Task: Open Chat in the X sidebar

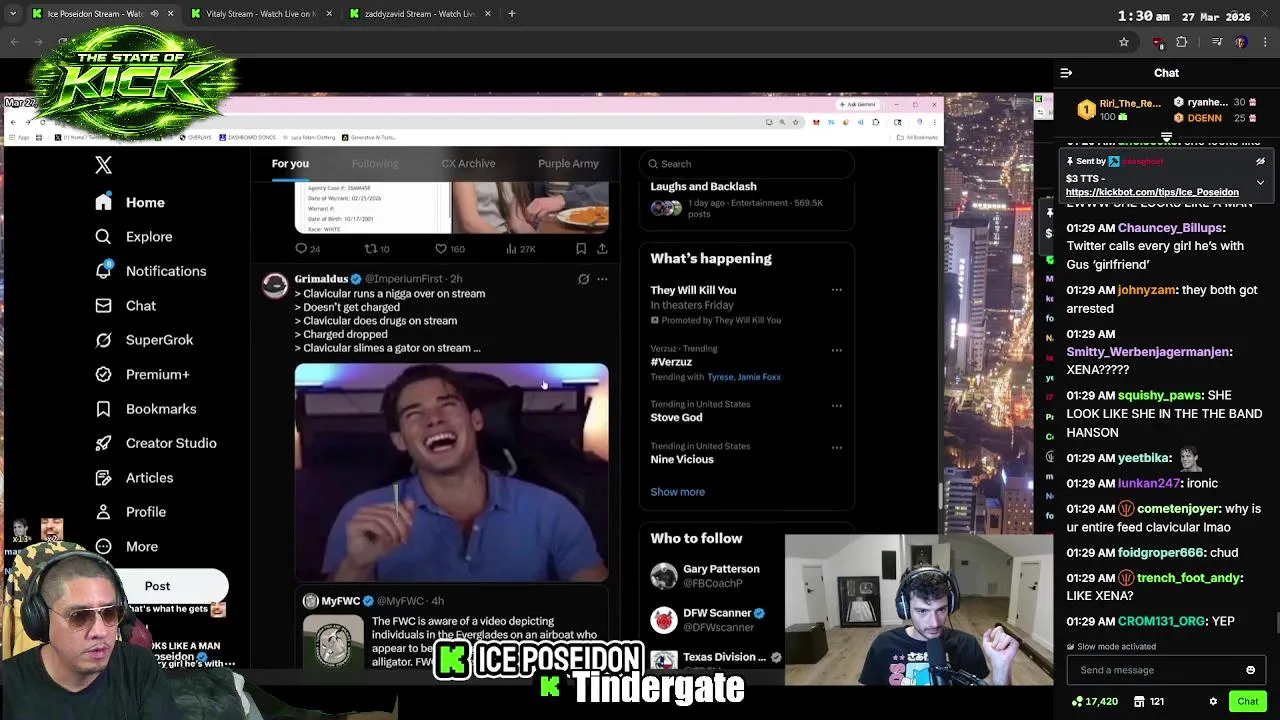Action: point(126,306)
